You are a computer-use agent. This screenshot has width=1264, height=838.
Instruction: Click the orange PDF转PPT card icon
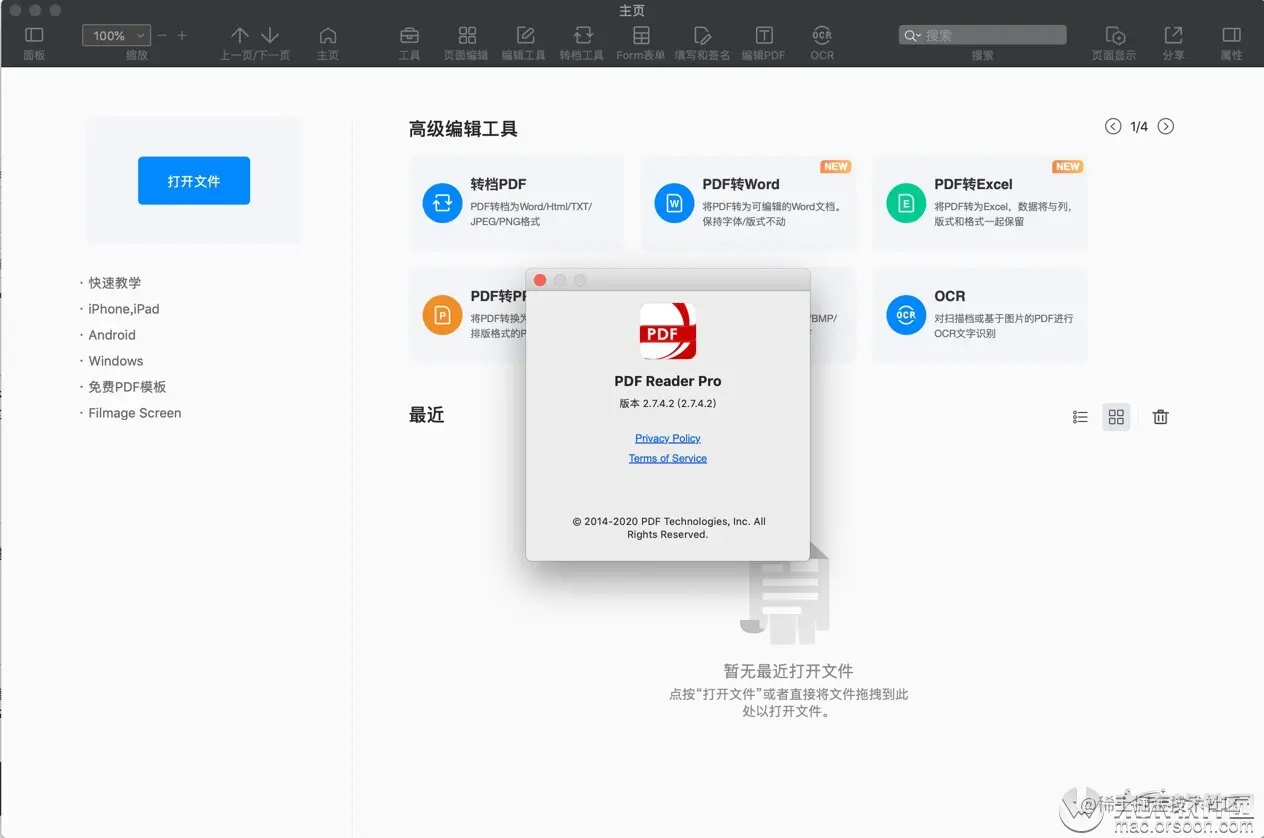[442, 315]
